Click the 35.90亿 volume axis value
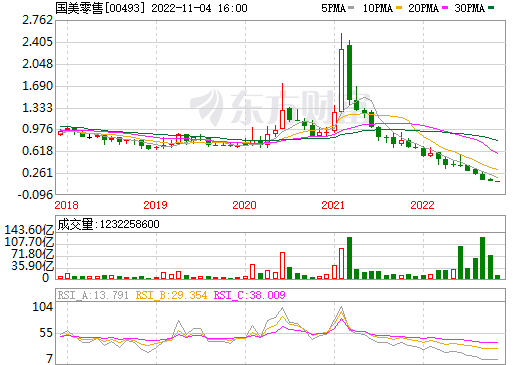 tap(32, 266)
